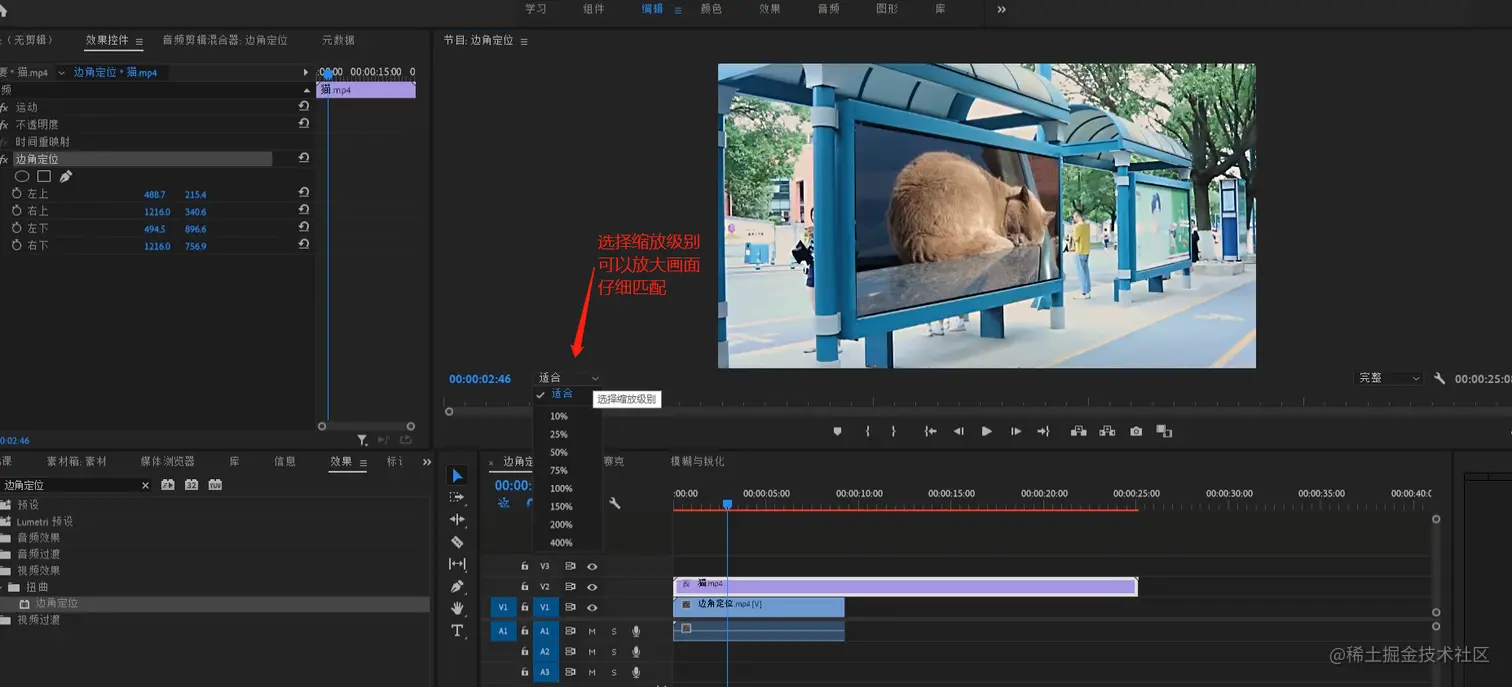Select the Selection arrow tool

click(x=457, y=475)
